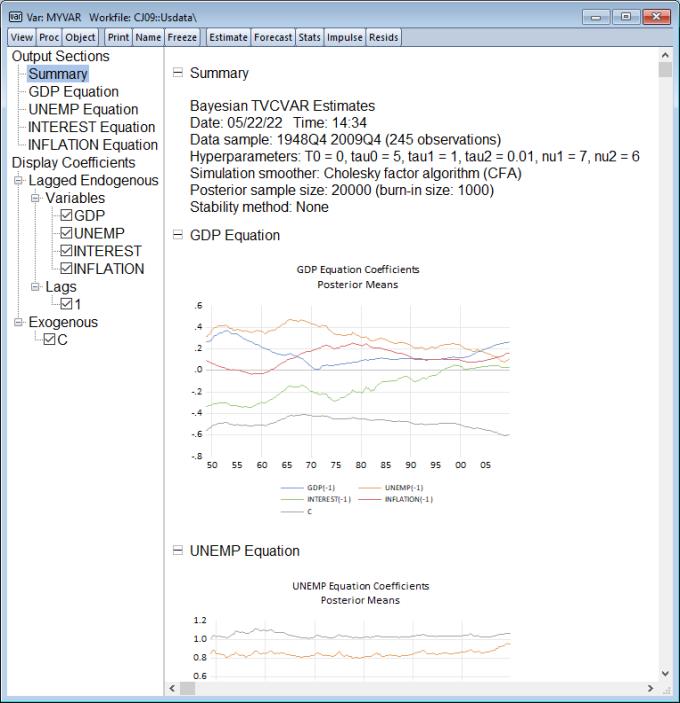680x703 pixels.
Task: Collapse the Lagged Endogenous tree node
Action: pos(19,181)
